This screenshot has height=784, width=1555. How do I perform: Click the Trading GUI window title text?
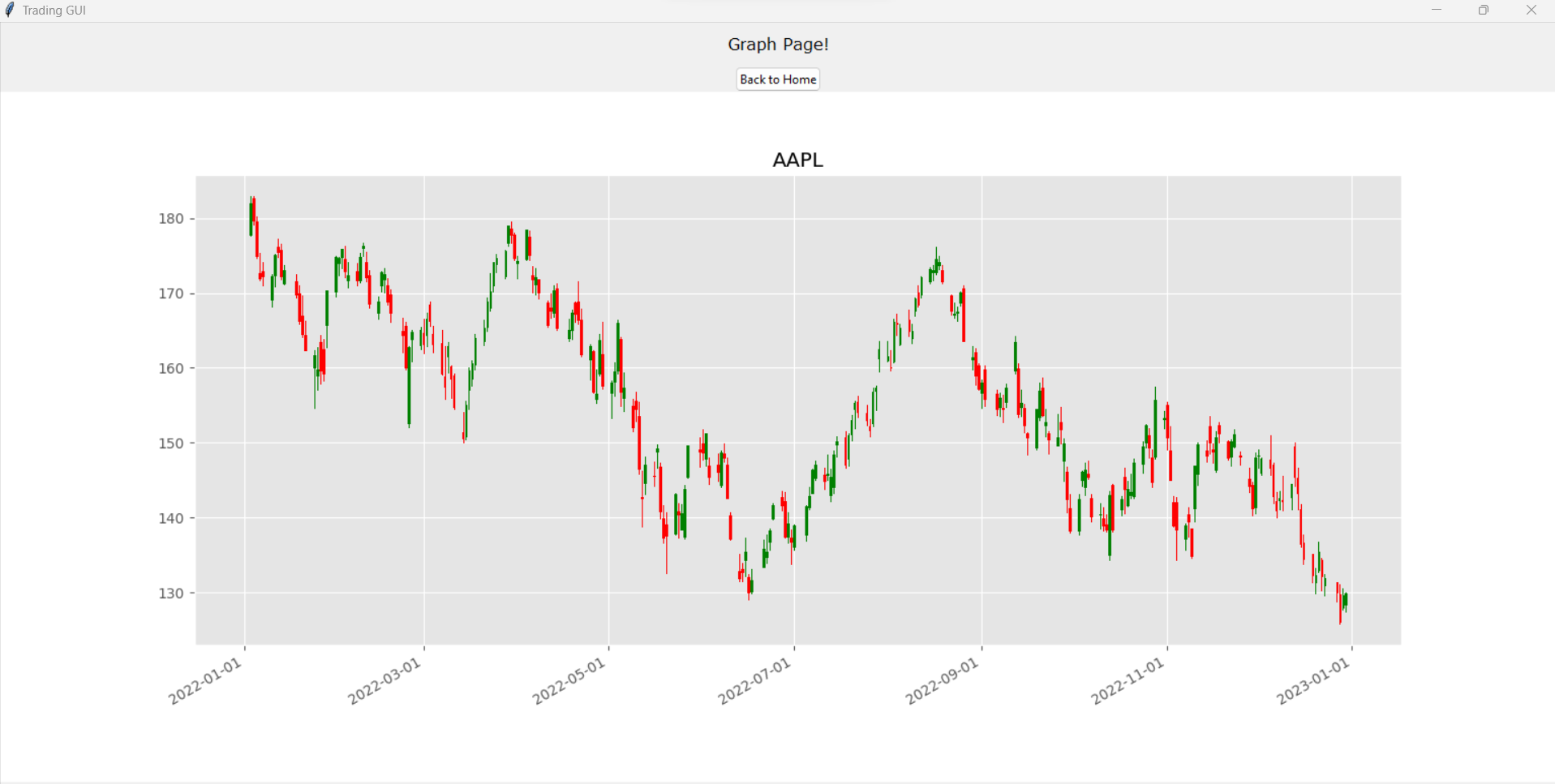54,11
